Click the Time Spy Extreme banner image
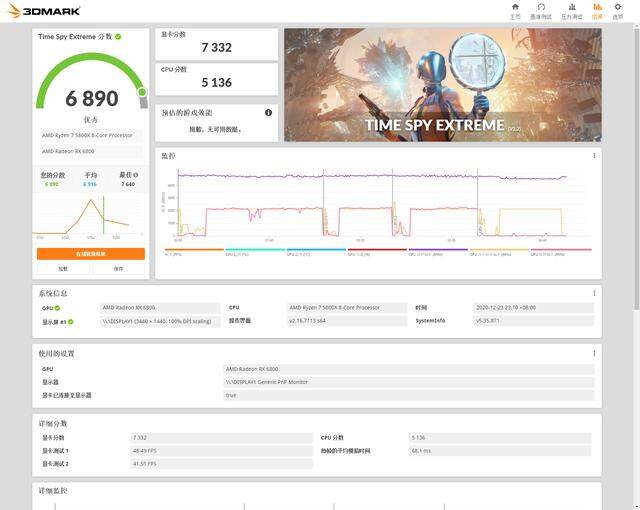 click(443, 85)
